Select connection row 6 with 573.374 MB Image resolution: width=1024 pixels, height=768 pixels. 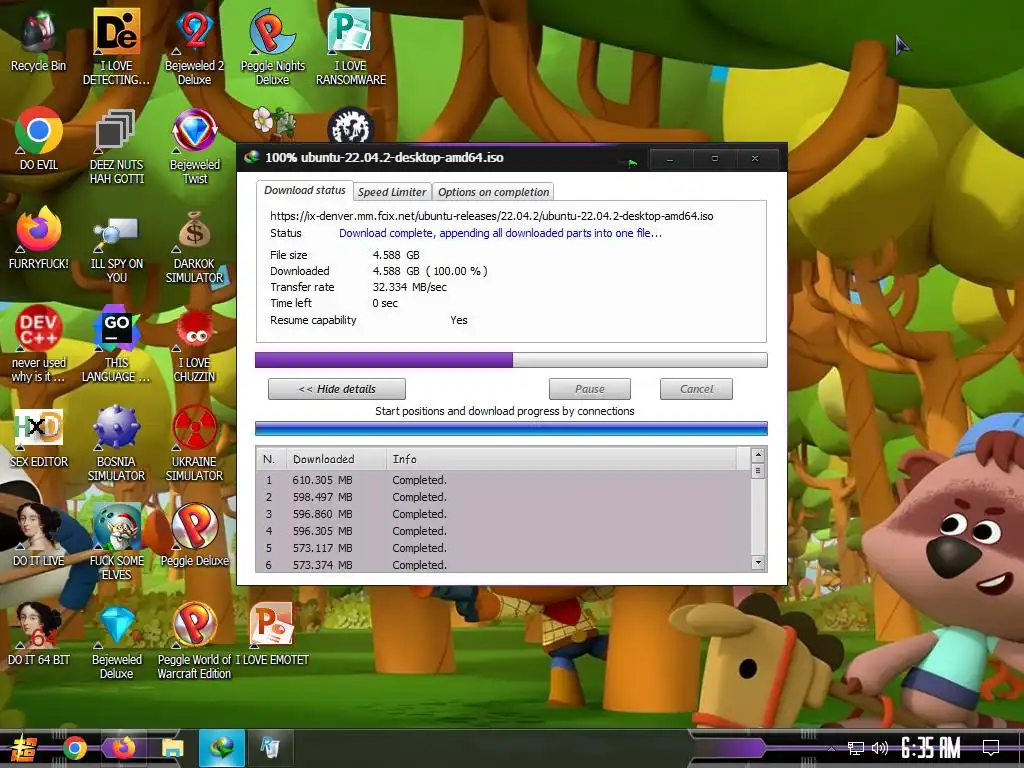pos(503,565)
